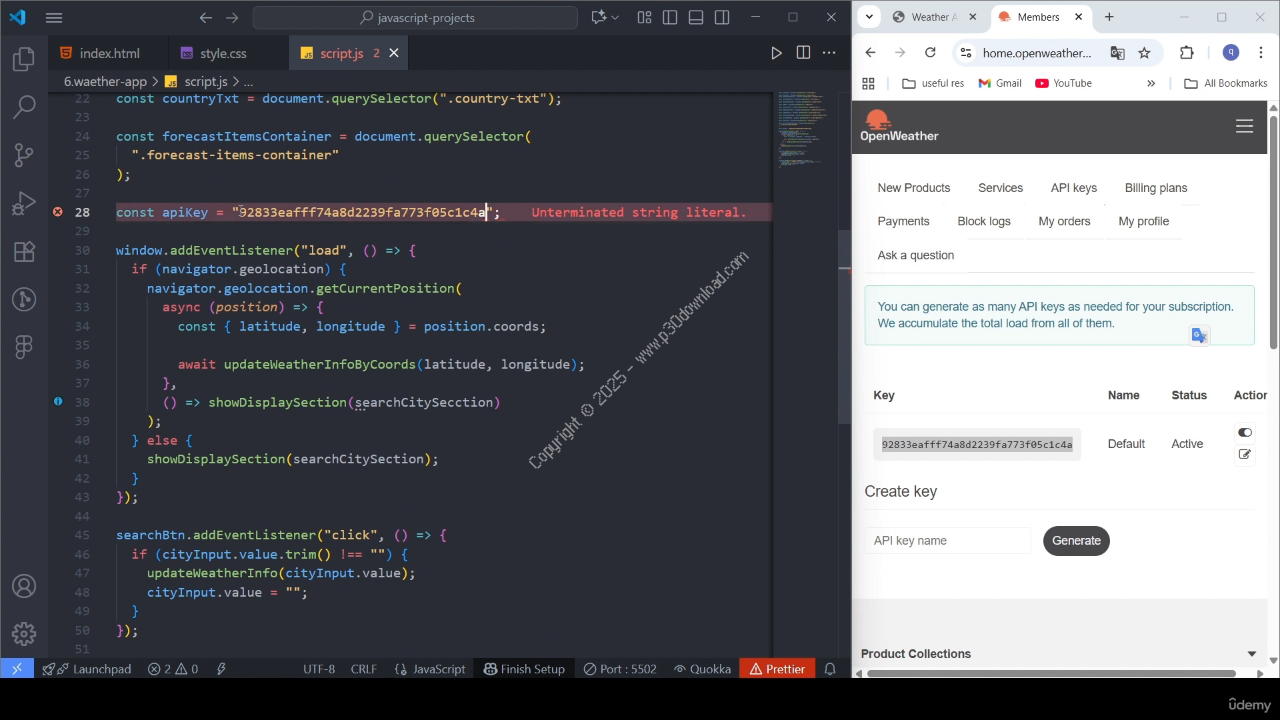The width and height of the screenshot is (1280, 720).
Task: Open Source Control view
Action: (24, 154)
